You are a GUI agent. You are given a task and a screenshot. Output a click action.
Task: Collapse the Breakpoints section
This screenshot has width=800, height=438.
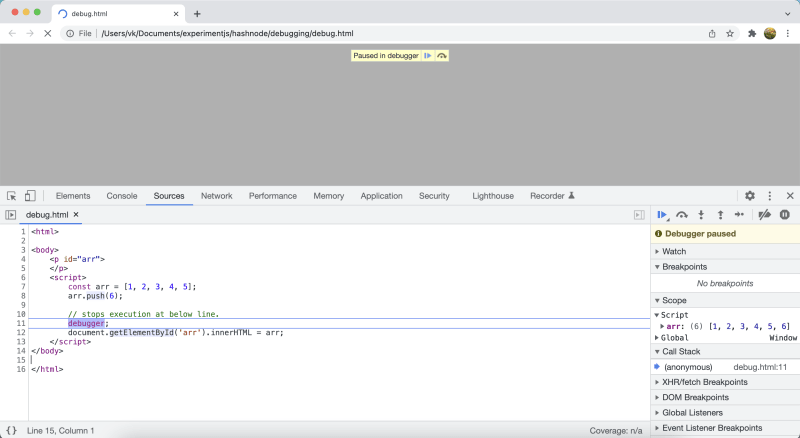point(725,266)
